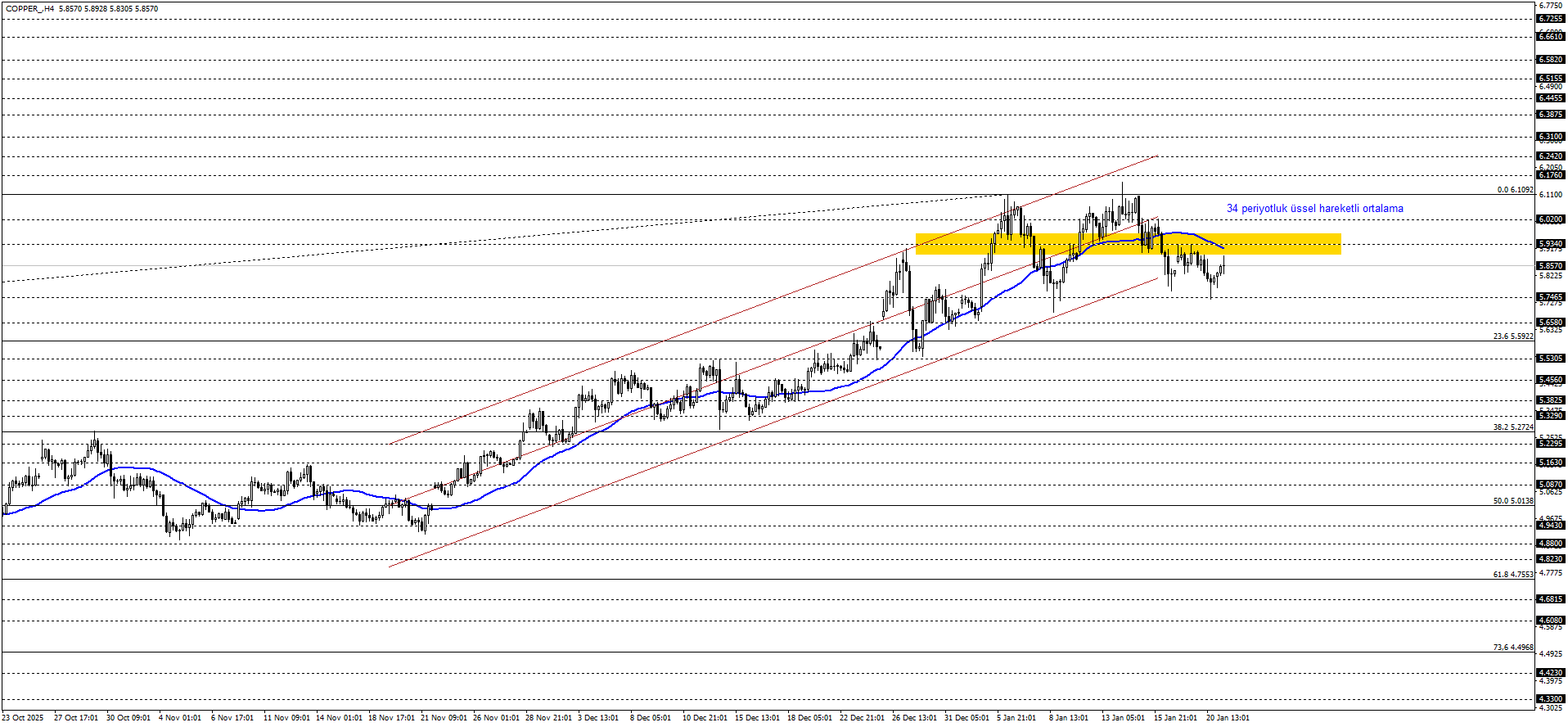1568x727 pixels.
Task: Click the 5 Jan 21:01 time axis label
Action: [x=1016, y=718]
